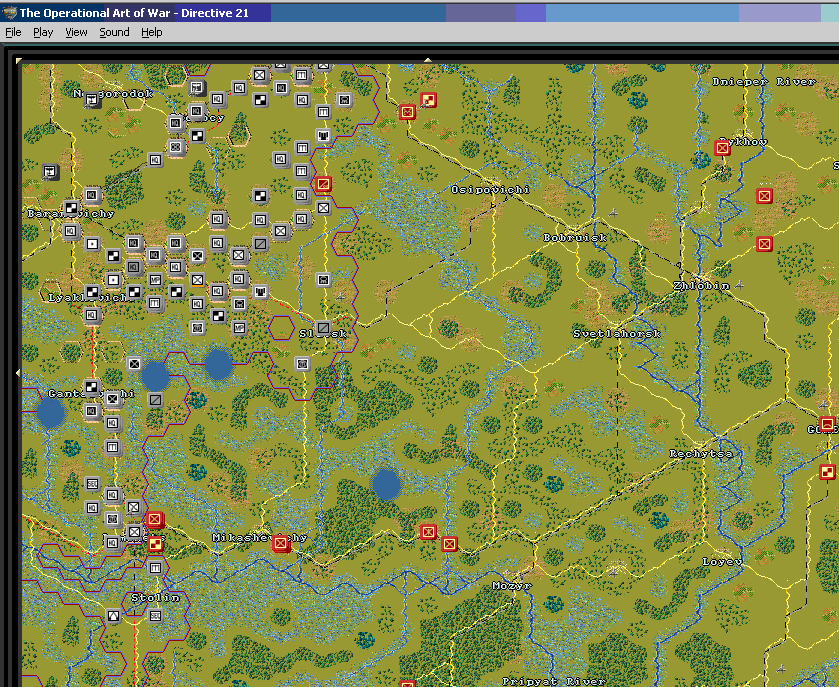Select the gray artillery unit north of Stolin

(155, 568)
